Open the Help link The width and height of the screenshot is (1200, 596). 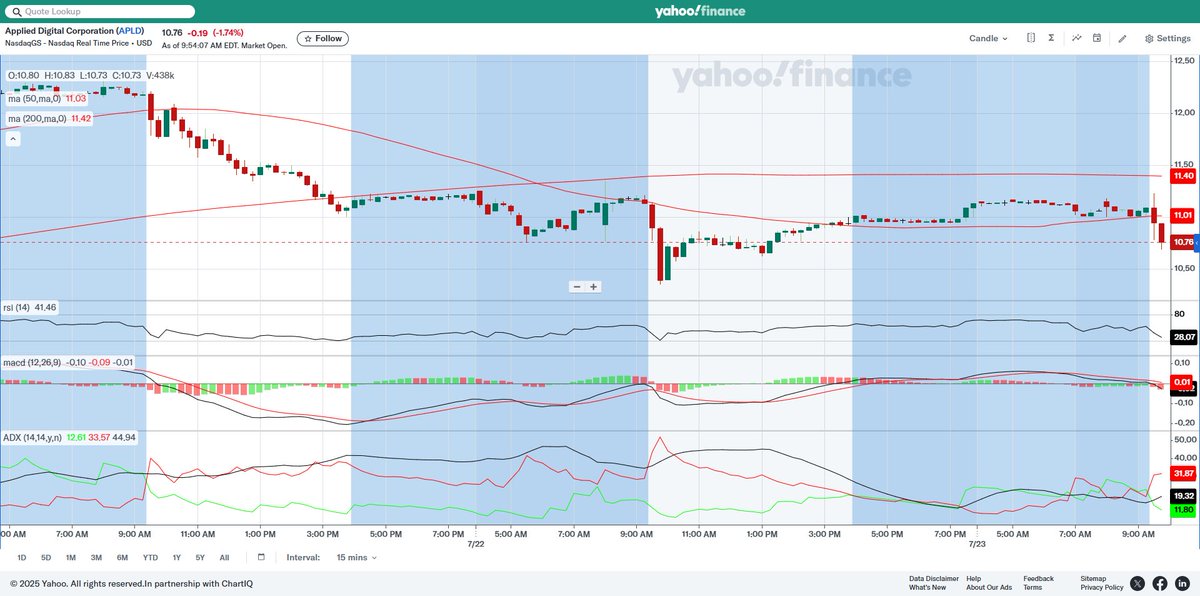click(973, 578)
